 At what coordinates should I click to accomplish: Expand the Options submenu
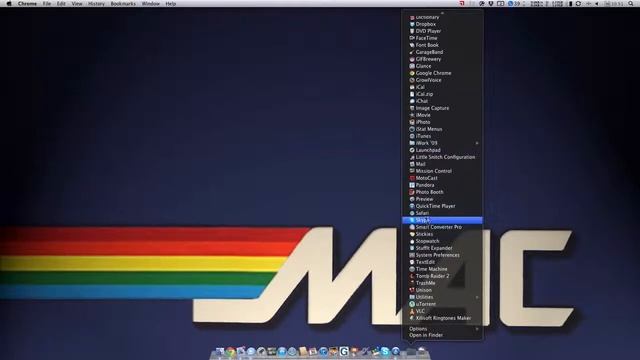pyautogui.click(x=442, y=329)
